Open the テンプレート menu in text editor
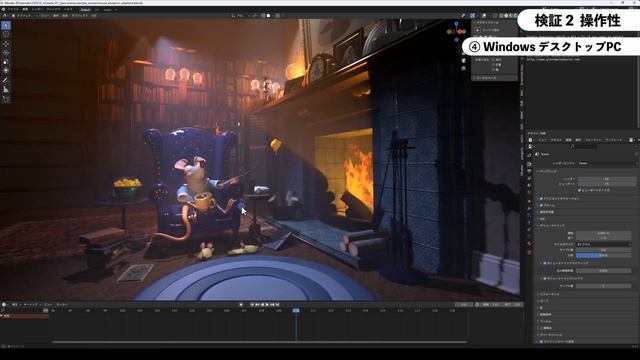Image resolution: width=640 pixels, height=360 pixels. (x=613, y=140)
